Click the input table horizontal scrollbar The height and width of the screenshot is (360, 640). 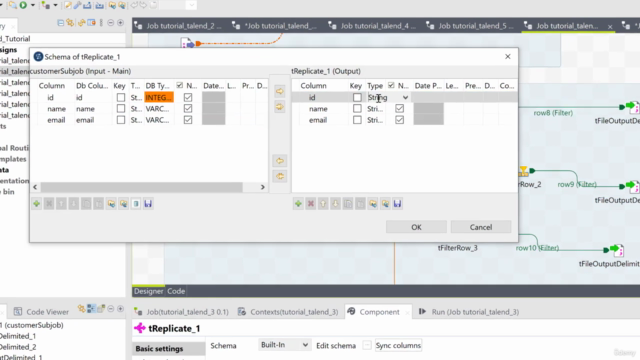(141, 187)
